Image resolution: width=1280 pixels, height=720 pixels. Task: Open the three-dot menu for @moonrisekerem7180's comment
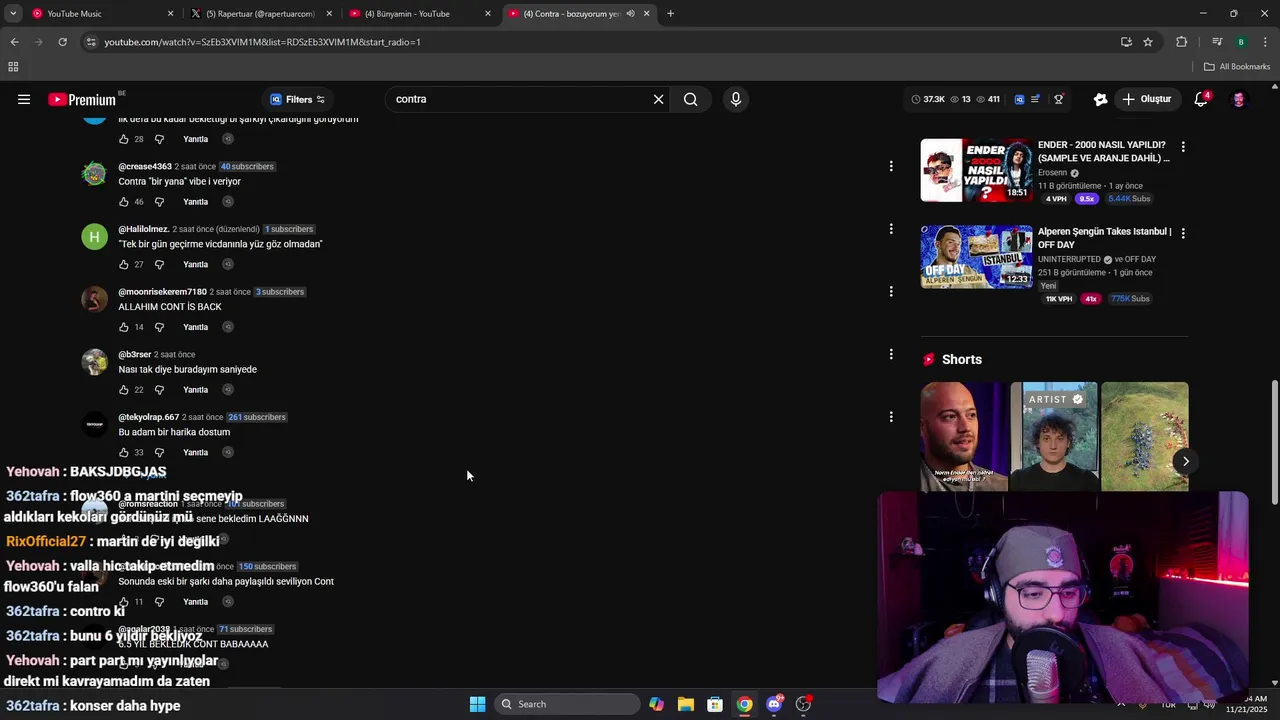(891, 291)
